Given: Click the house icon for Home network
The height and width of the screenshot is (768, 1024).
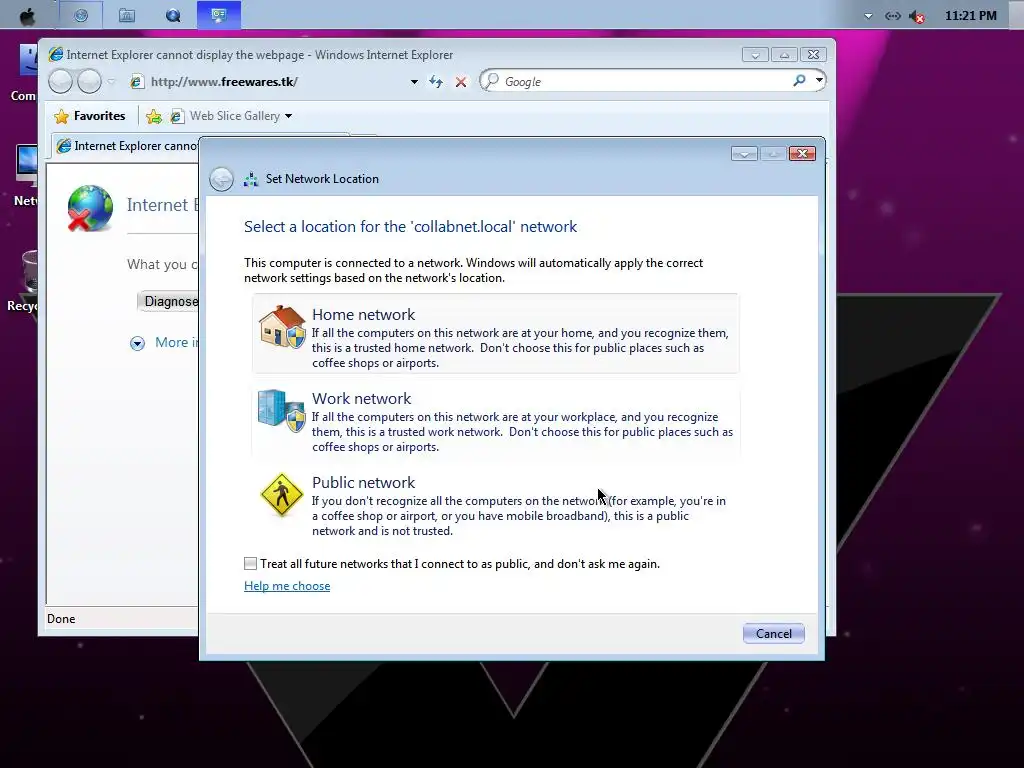Looking at the screenshot, I should point(281,326).
